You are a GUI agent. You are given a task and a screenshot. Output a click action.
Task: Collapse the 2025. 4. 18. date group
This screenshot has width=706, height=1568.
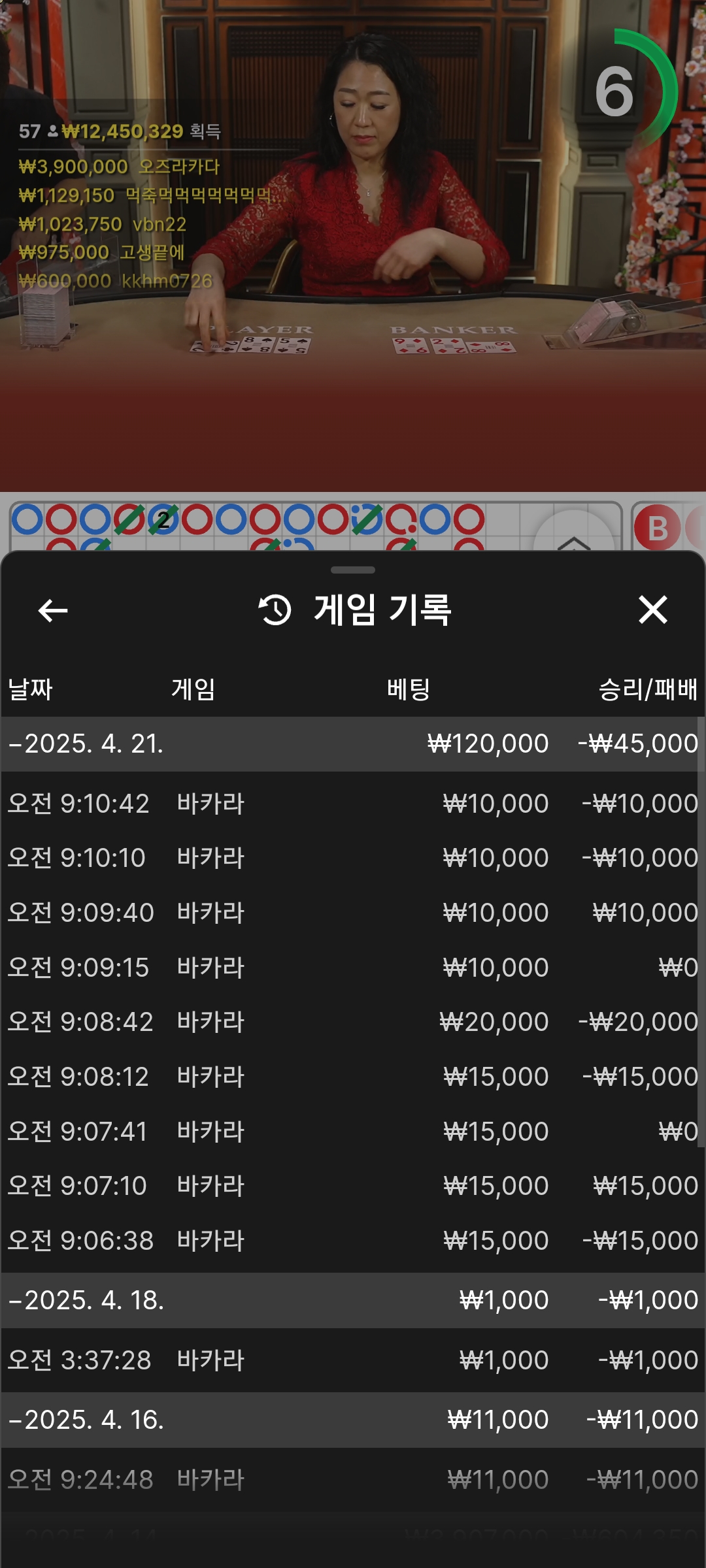coord(86,1301)
